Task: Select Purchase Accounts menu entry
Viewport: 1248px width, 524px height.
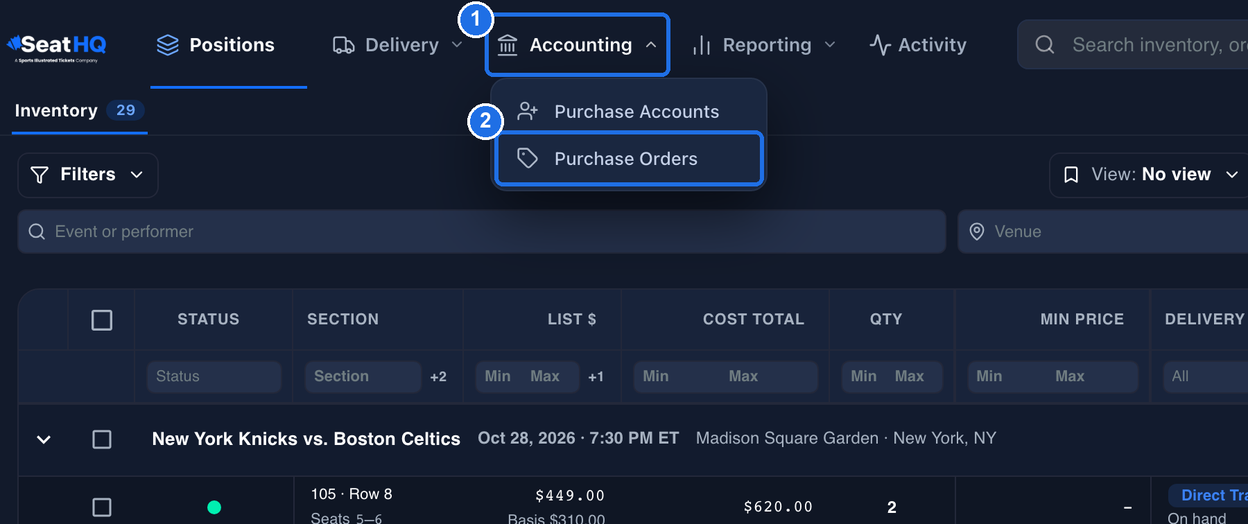Action: click(629, 111)
